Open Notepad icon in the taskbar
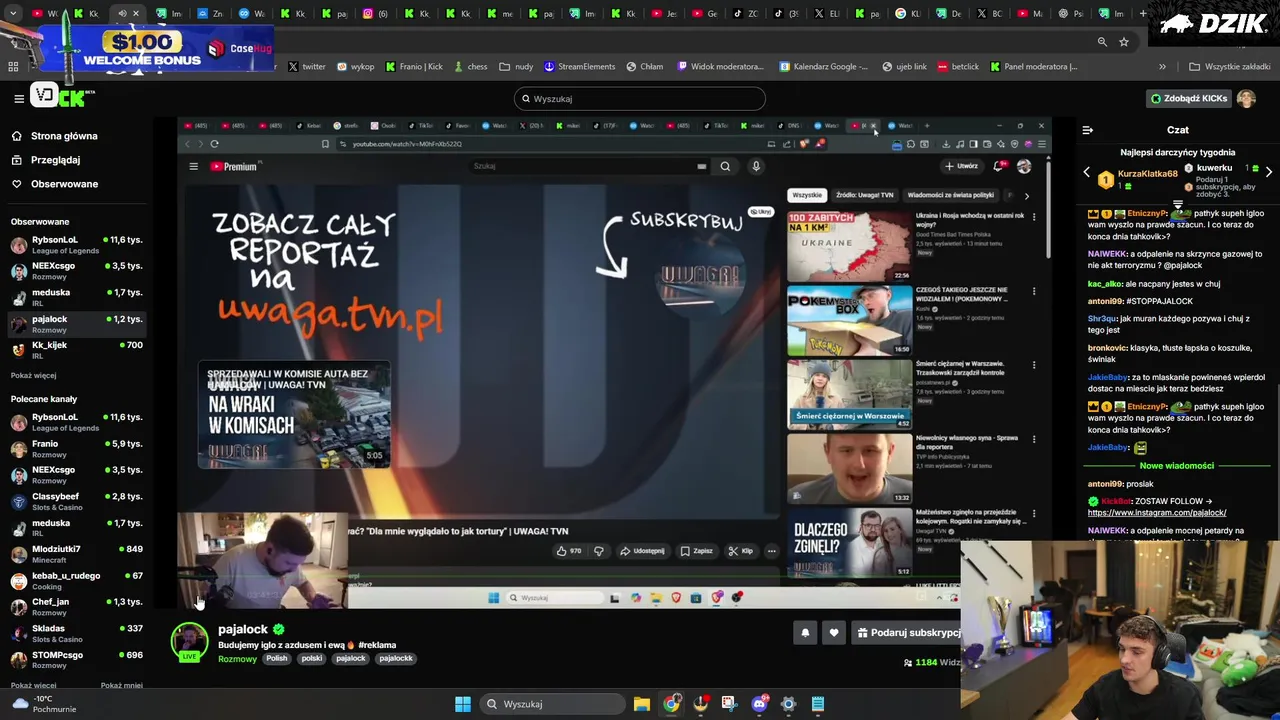 pos(818,704)
